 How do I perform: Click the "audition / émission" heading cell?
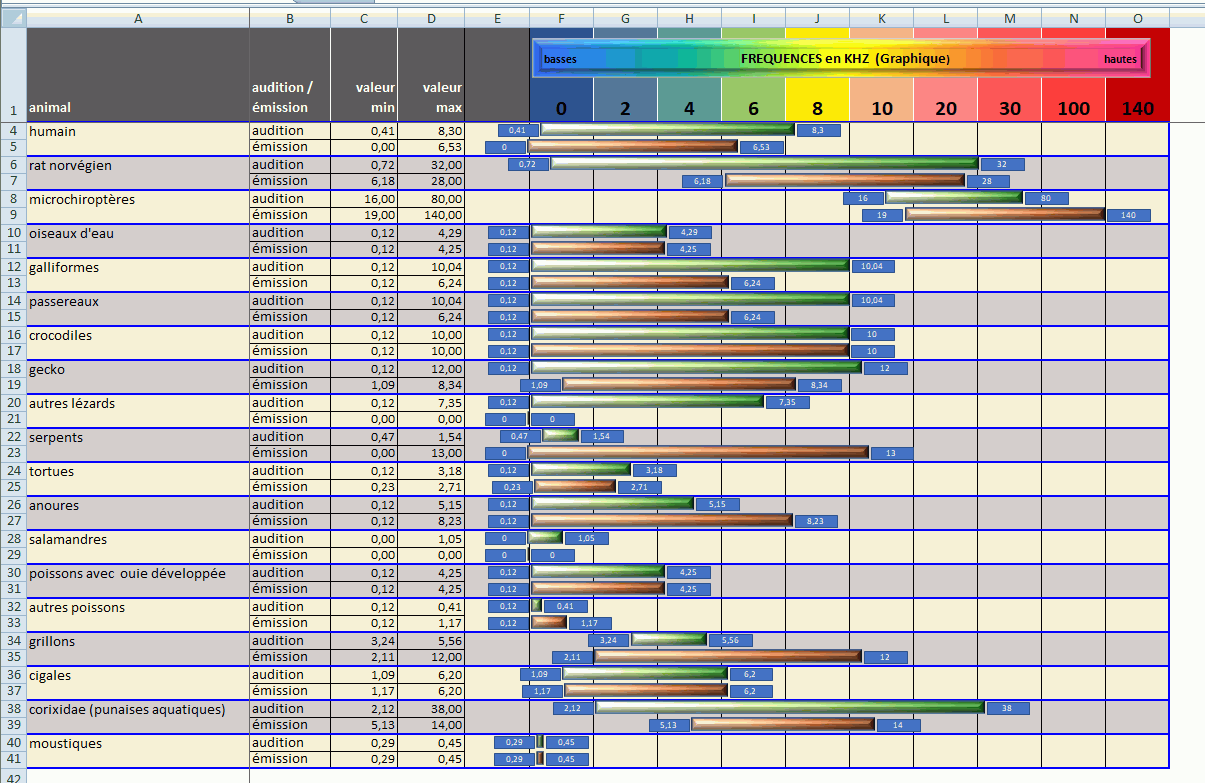pos(290,97)
